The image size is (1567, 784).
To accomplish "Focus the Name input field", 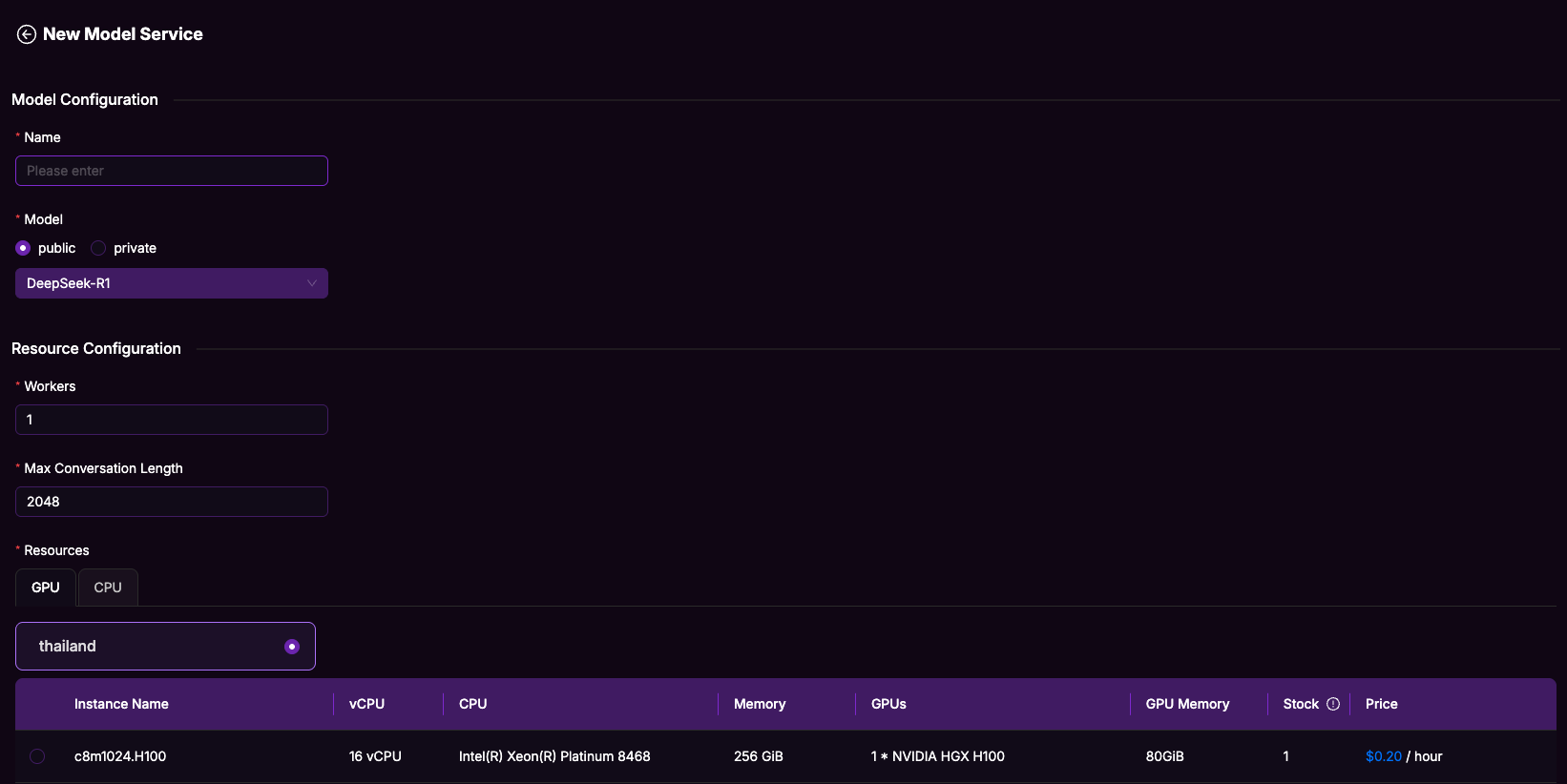I will point(172,171).
